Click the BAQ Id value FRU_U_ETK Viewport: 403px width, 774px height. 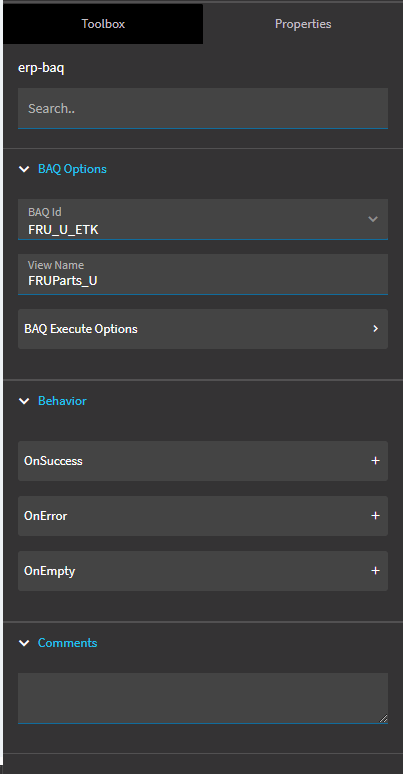click(x=63, y=230)
